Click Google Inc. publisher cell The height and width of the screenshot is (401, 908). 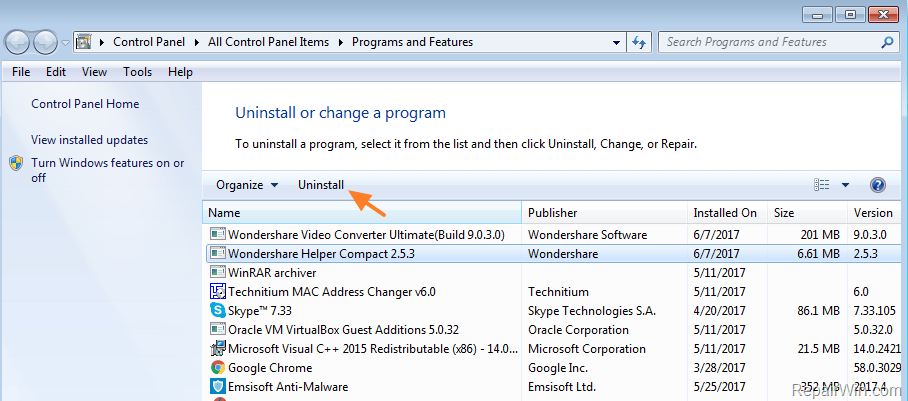coord(558,368)
